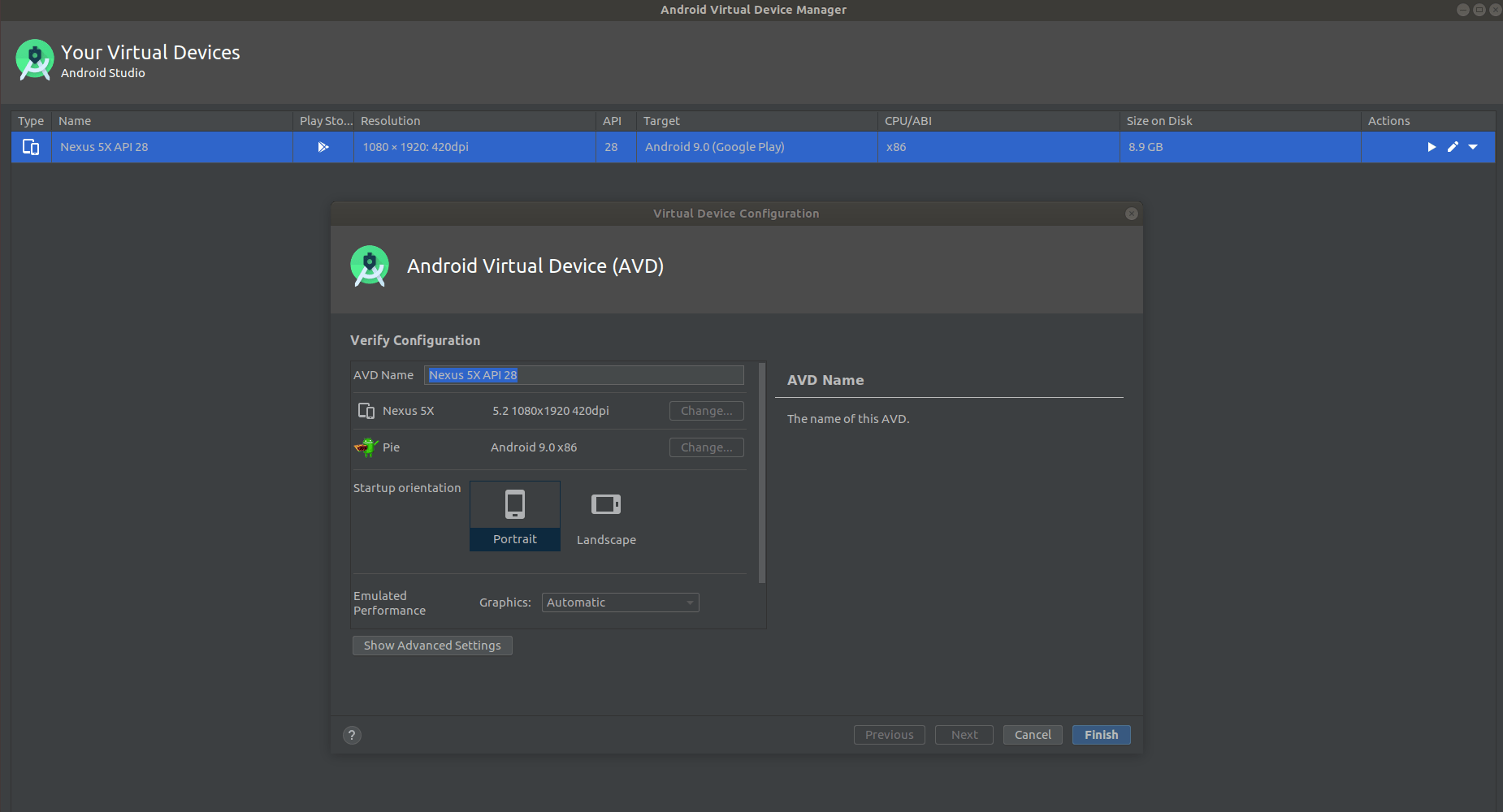
Task: Cancel the Virtual Device Configuration dialog
Action: click(1033, 735)
